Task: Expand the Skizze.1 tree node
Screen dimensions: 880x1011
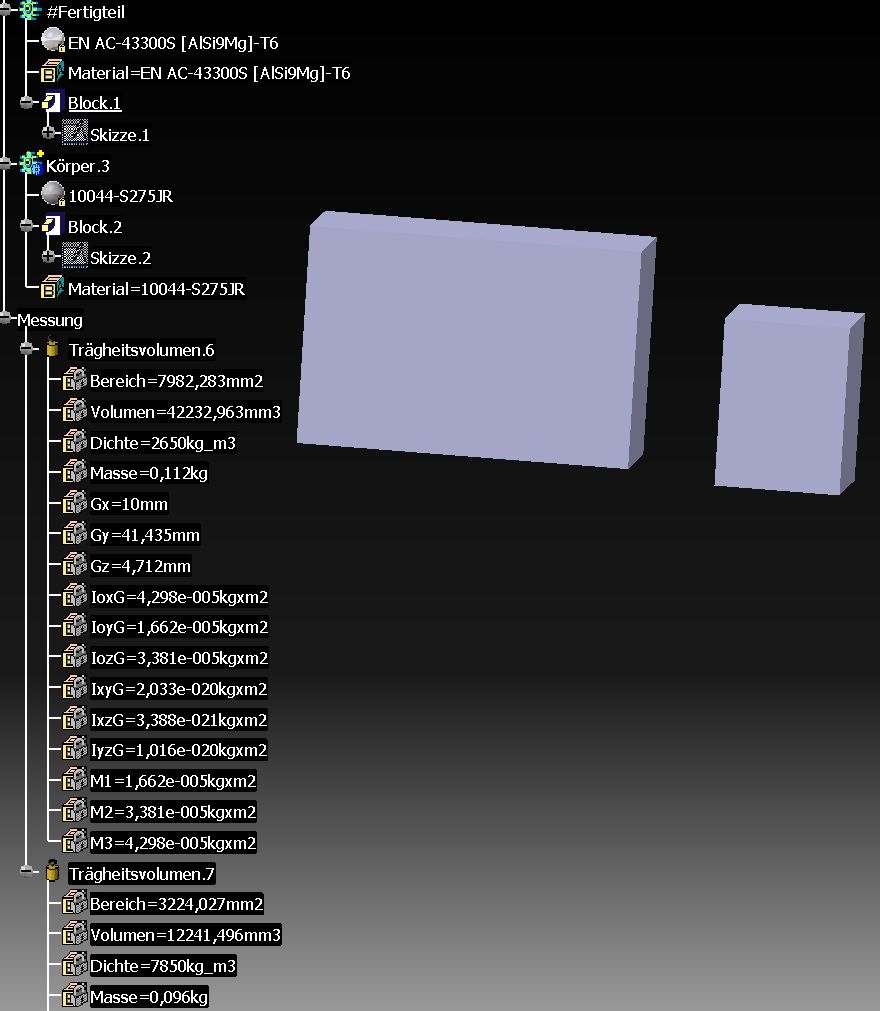Action: [48, 133]
